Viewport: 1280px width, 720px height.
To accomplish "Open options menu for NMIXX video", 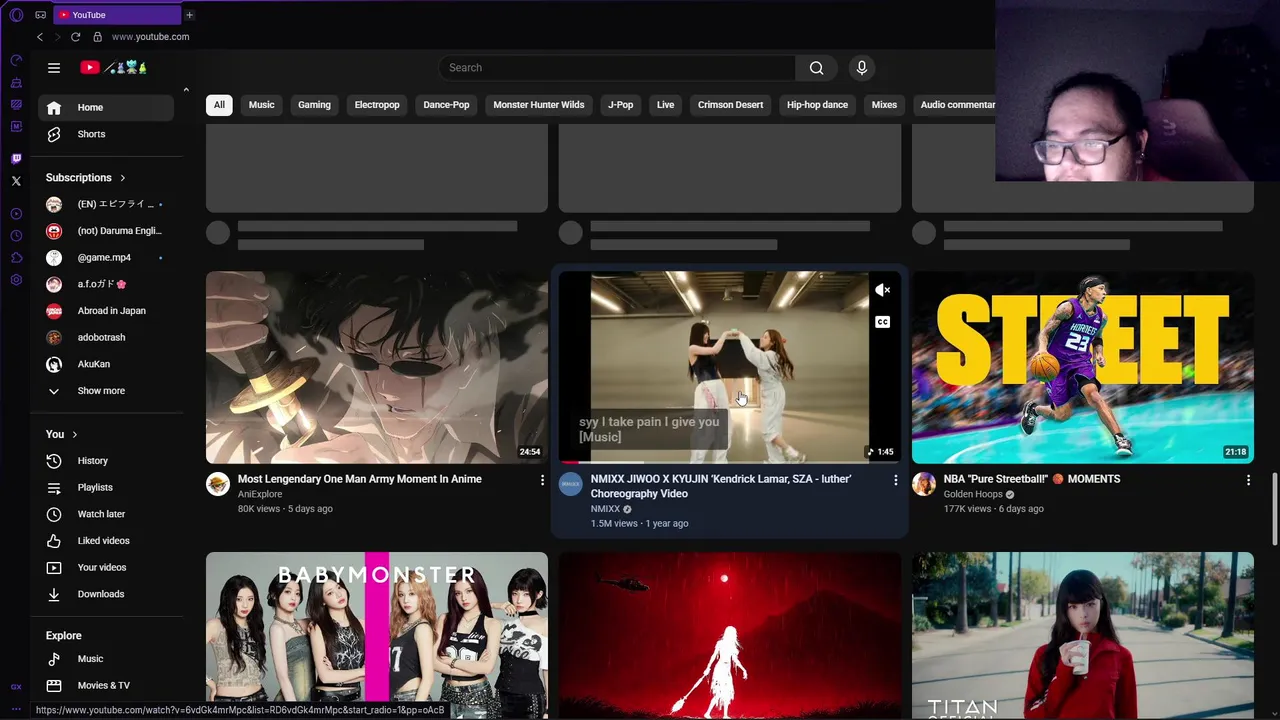I will (895, 480).
